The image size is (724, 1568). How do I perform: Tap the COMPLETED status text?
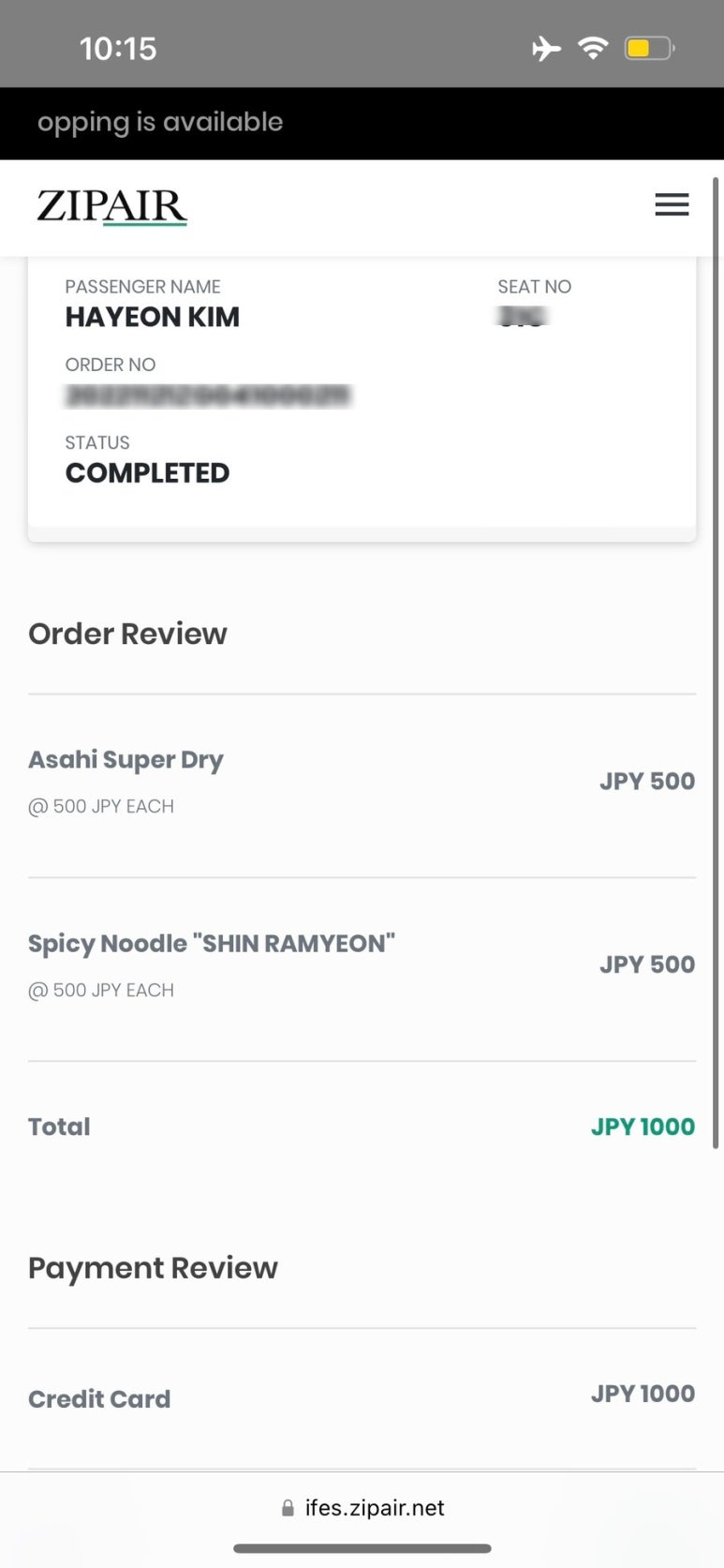pos(147,473)
